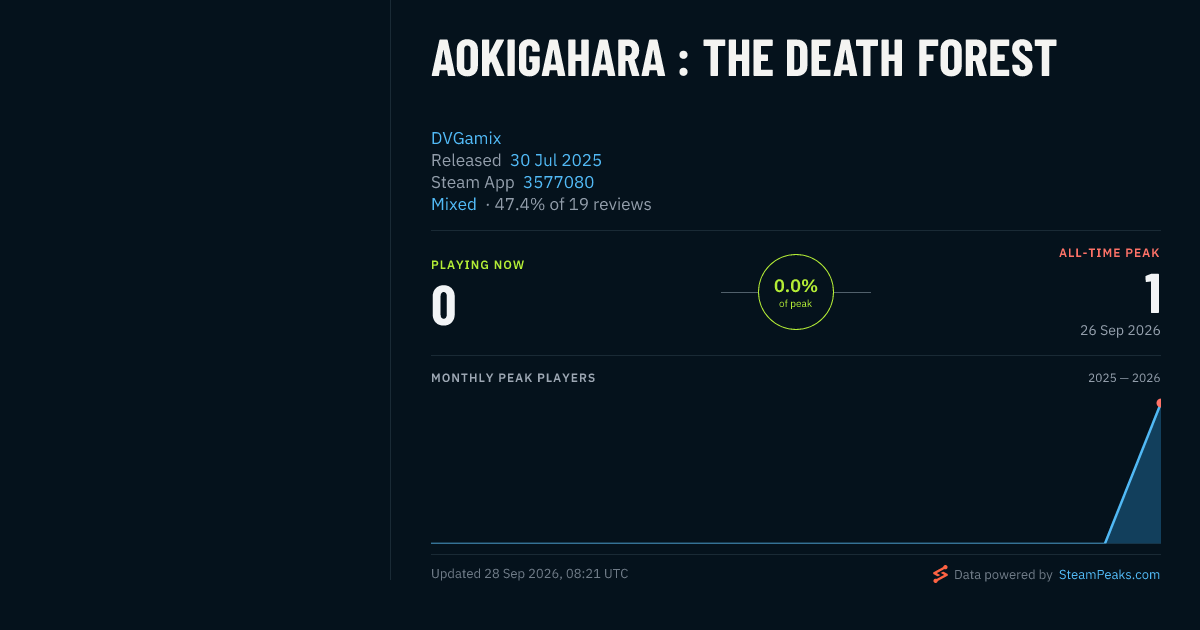Click the red peak marker on chart
This screenshot has height=630, width=1200.
click(x=1159, y=403)
